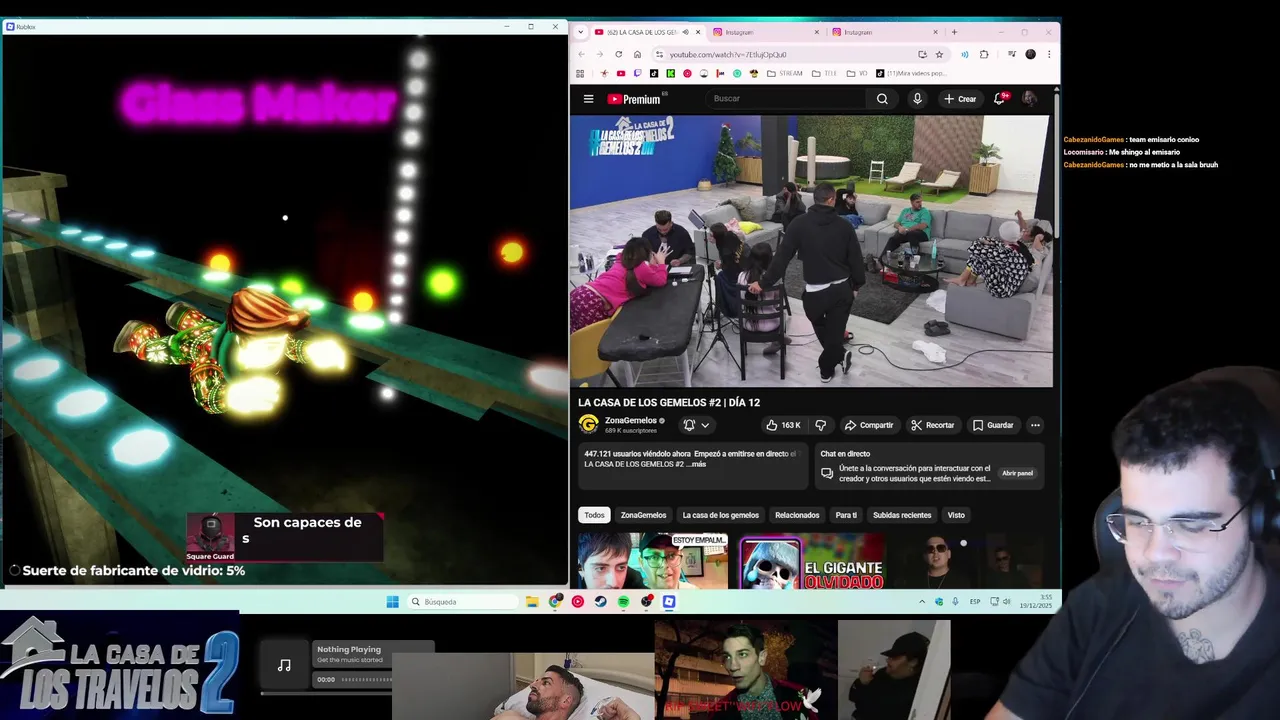Click the YouTube video player
Image resolution: width=1280 pixels, height=720 pixels.
811,250
